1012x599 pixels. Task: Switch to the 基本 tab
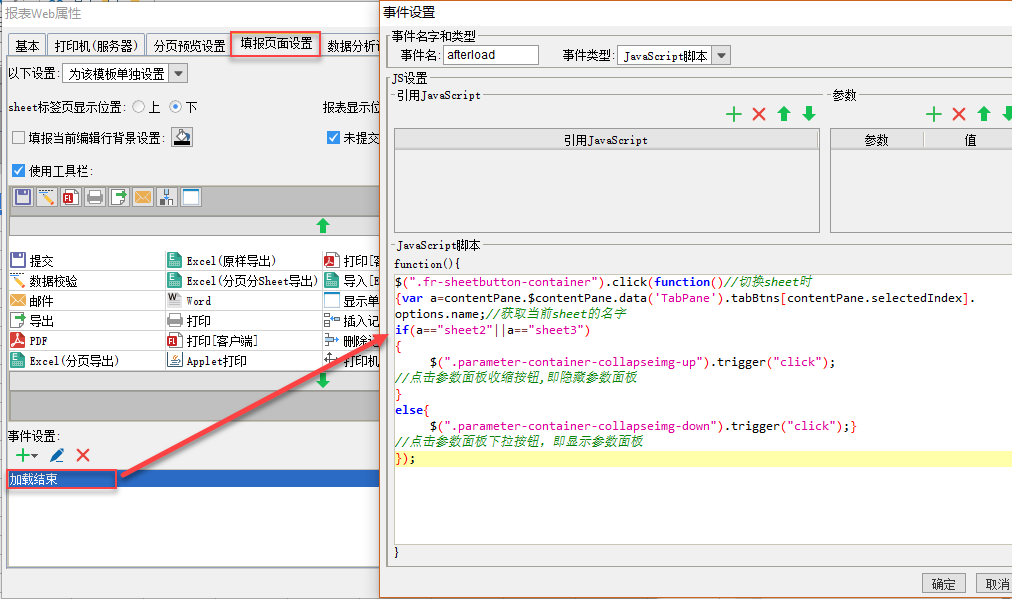coord(27,46)
